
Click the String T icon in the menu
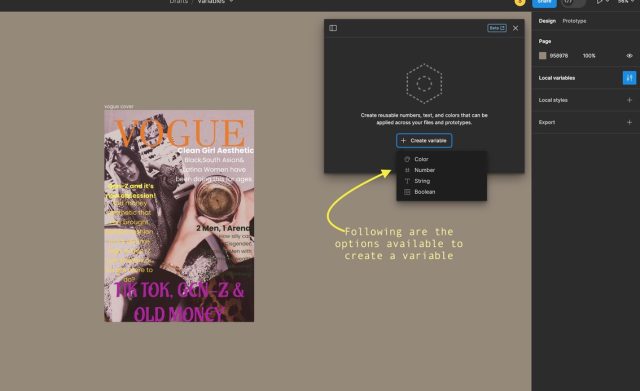(x=407, y=181)
